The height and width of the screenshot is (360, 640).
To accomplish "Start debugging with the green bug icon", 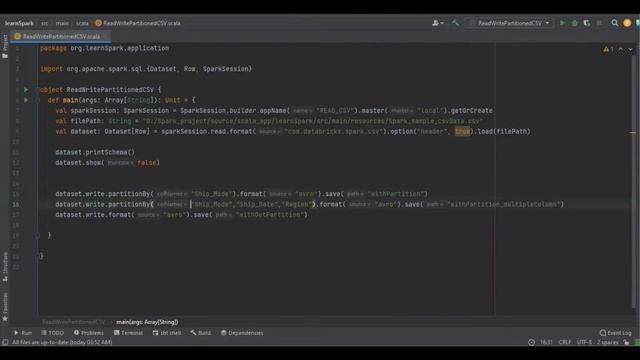I will pyautogui.click(x=575, y=23).
